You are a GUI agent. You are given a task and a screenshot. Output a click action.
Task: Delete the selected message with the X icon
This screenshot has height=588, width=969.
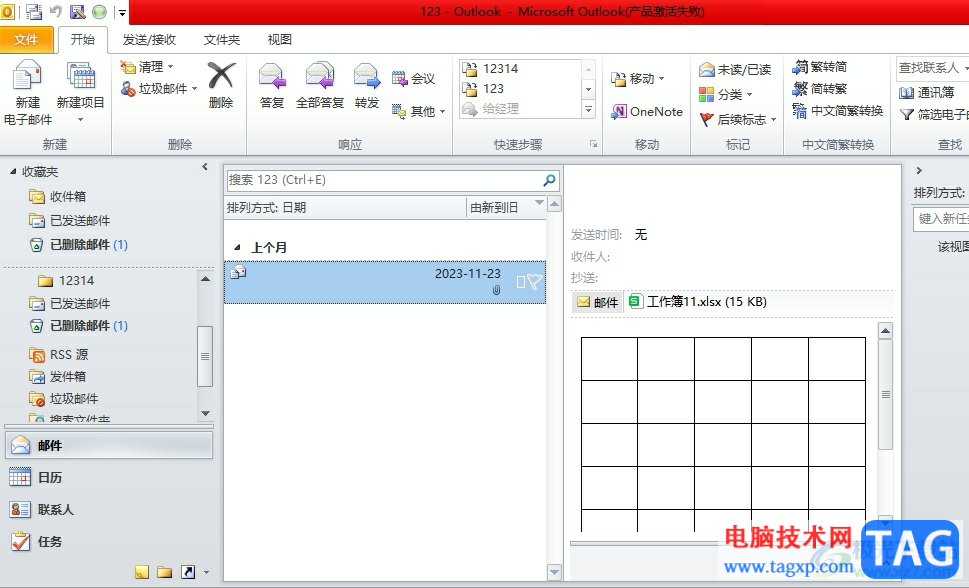point(221,85)
